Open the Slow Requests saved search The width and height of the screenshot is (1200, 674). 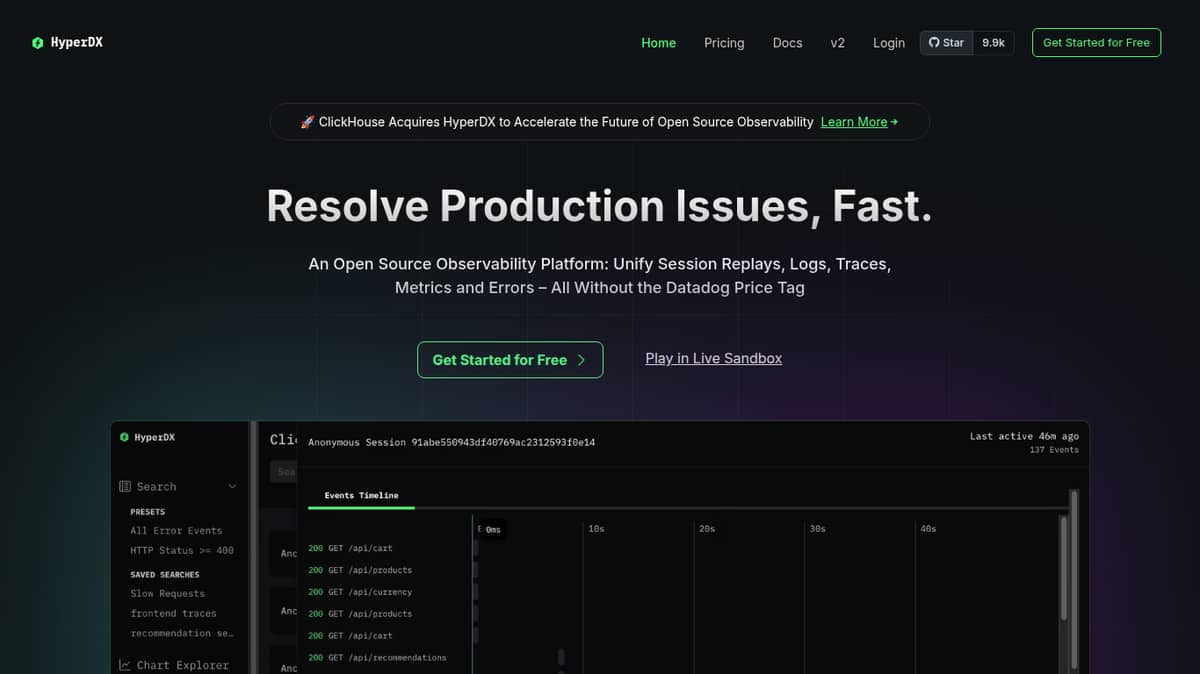[167, 594]
